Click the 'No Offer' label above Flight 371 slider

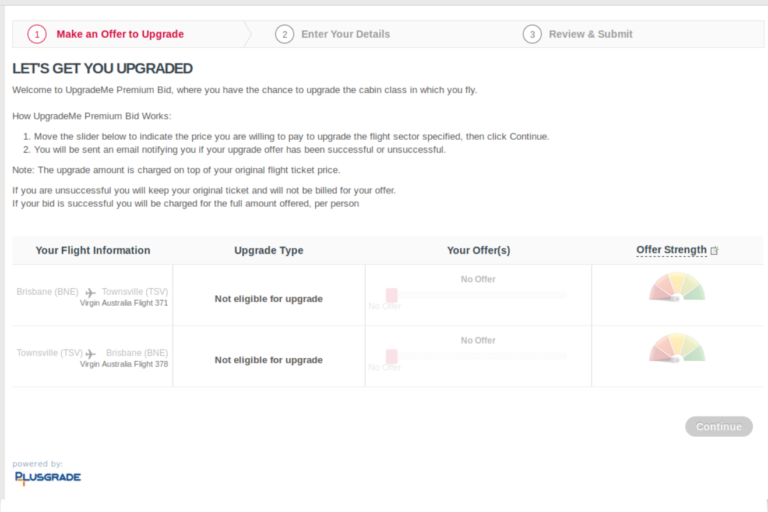478,279
